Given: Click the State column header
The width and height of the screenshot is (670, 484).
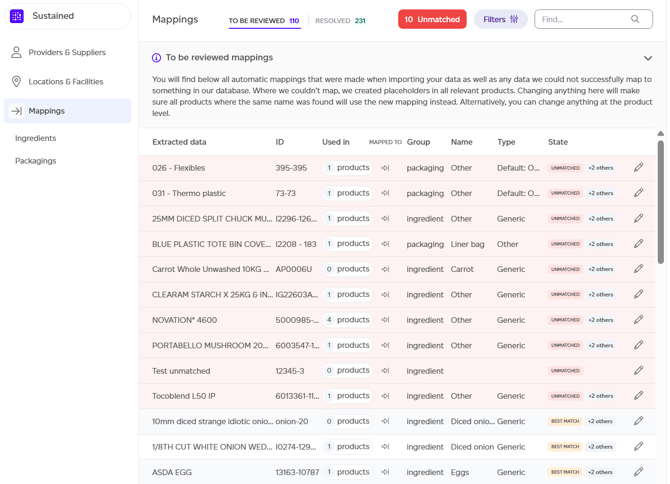Looking at the screenshot, I should (x=558, y=142).
